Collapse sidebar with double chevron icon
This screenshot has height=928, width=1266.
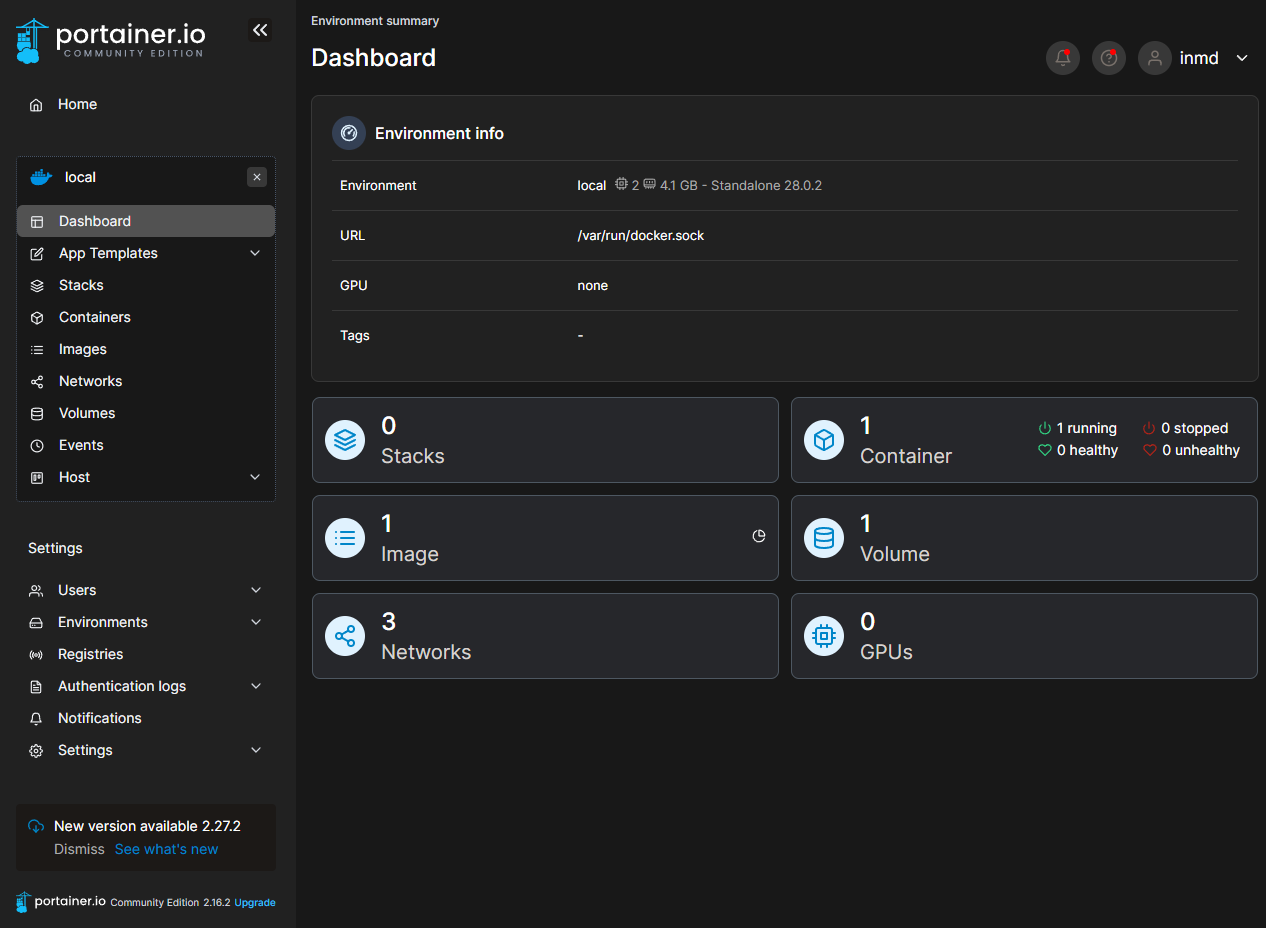pyautogui.click(x=260, y=31)
